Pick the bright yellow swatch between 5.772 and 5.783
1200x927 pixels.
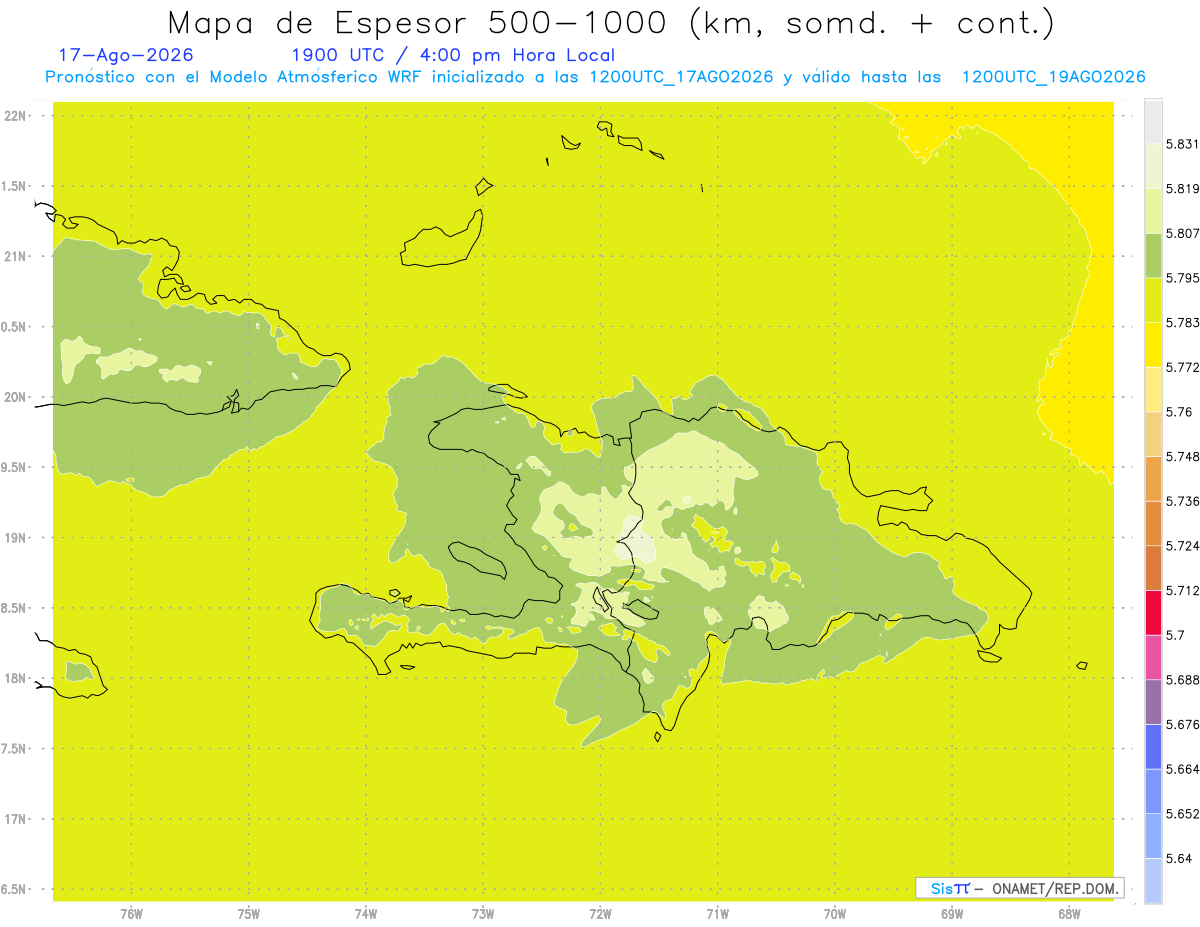point(1153,345)
